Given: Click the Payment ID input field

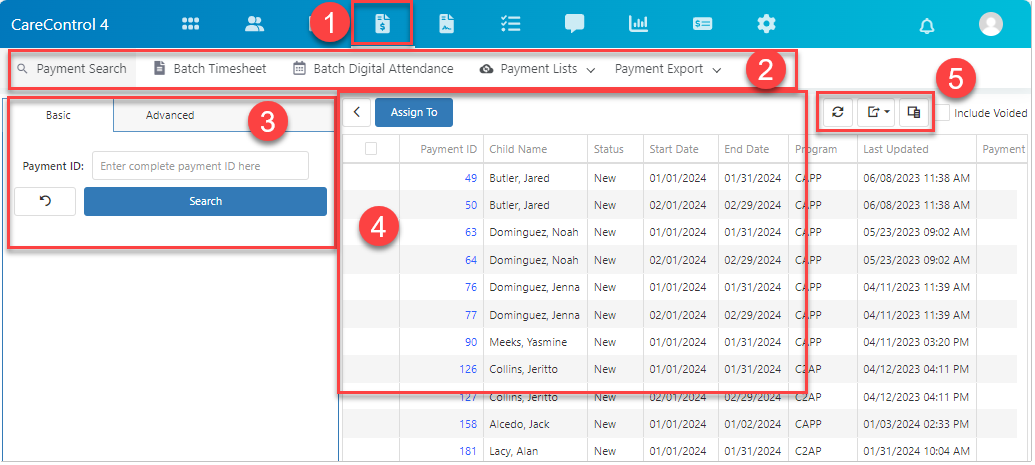Looking at the screenshot, I should (x=200, y=166).
